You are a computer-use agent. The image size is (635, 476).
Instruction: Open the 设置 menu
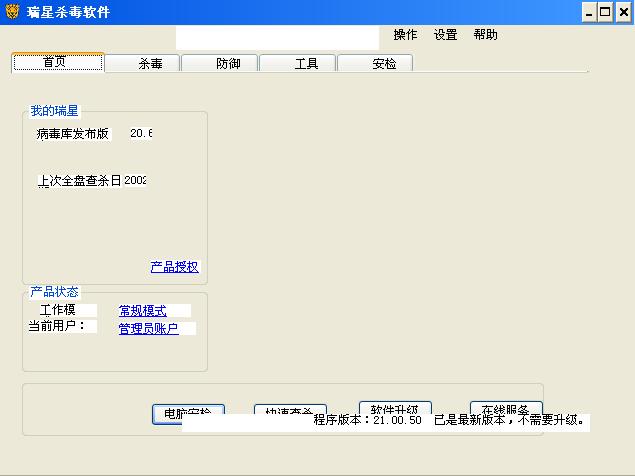[445, 35]
